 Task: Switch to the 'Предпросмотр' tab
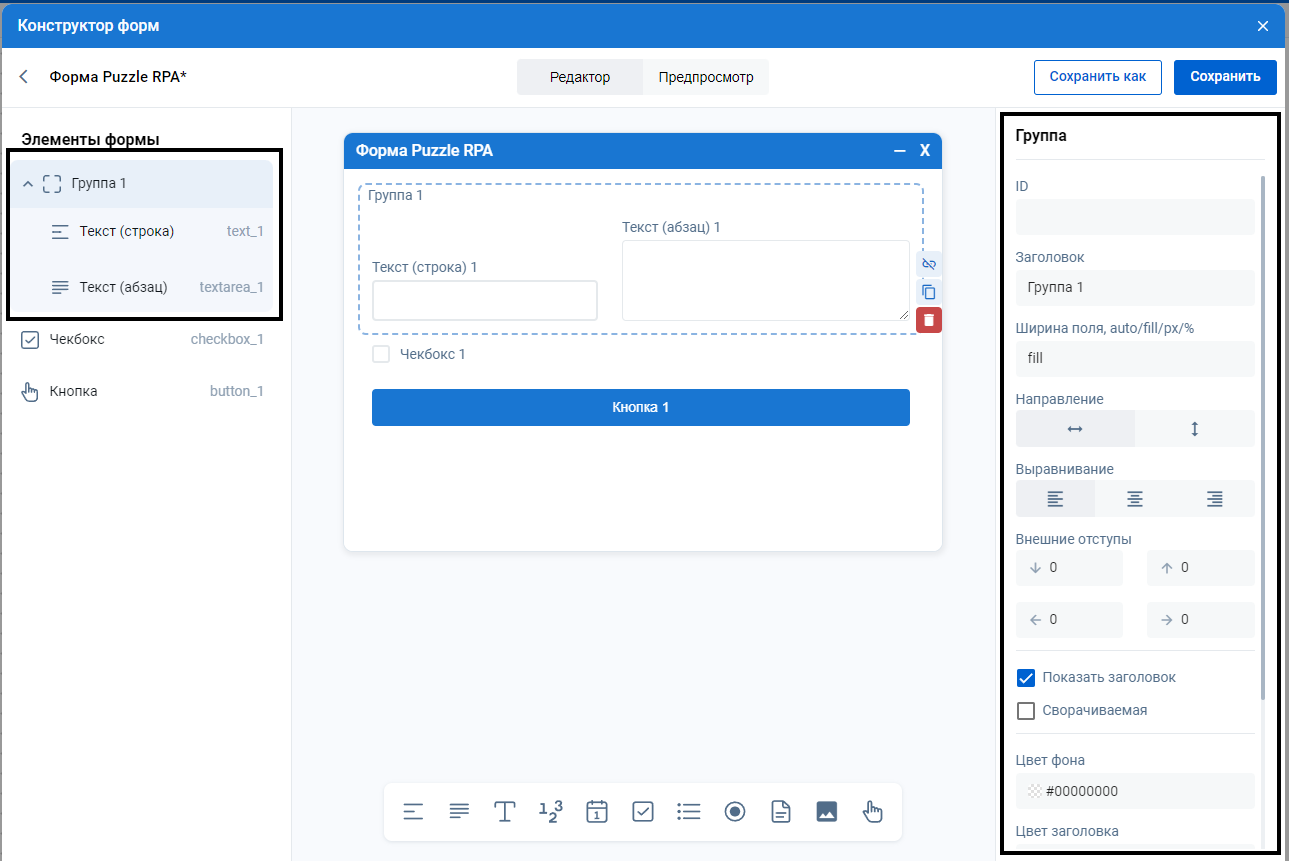705,77
